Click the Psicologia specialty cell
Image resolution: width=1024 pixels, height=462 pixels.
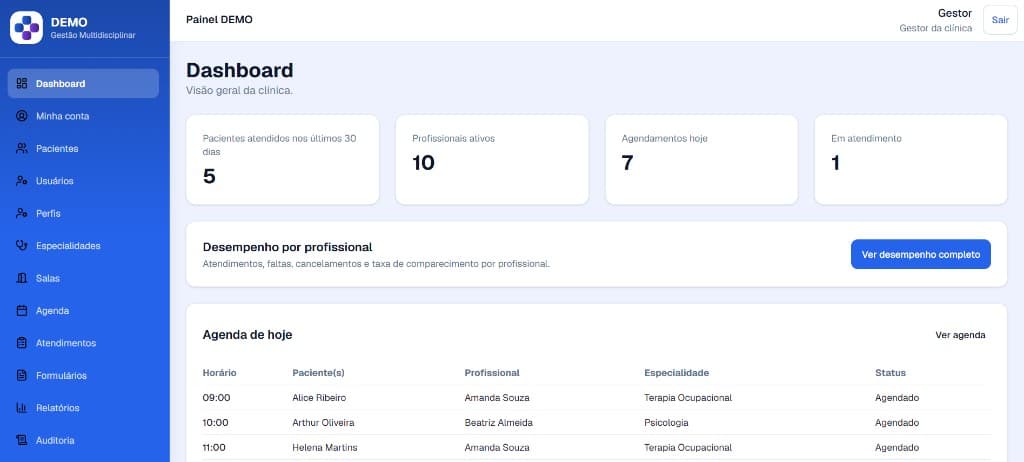[666, 423]
